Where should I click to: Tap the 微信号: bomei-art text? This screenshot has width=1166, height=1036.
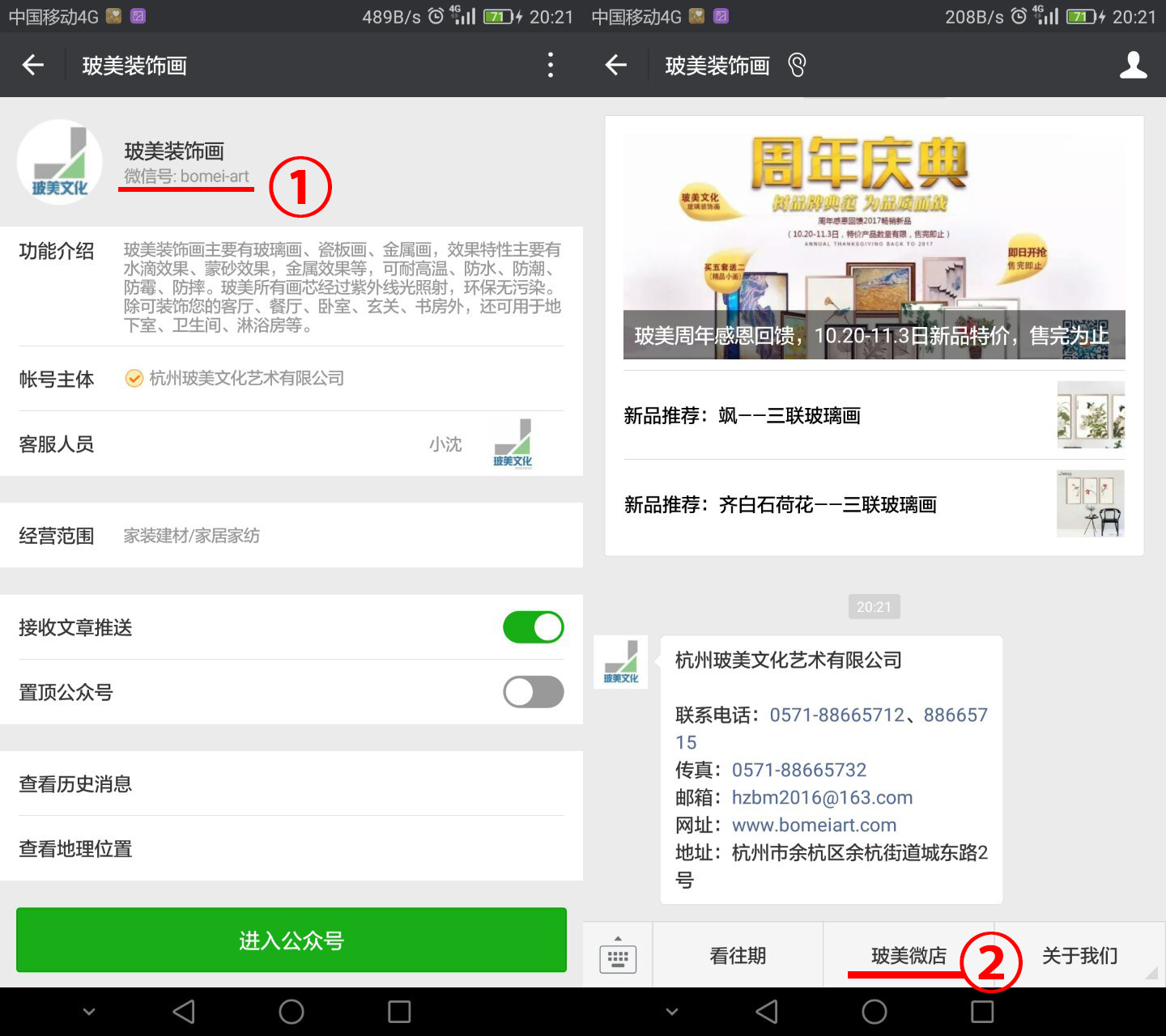pos(186,176)
